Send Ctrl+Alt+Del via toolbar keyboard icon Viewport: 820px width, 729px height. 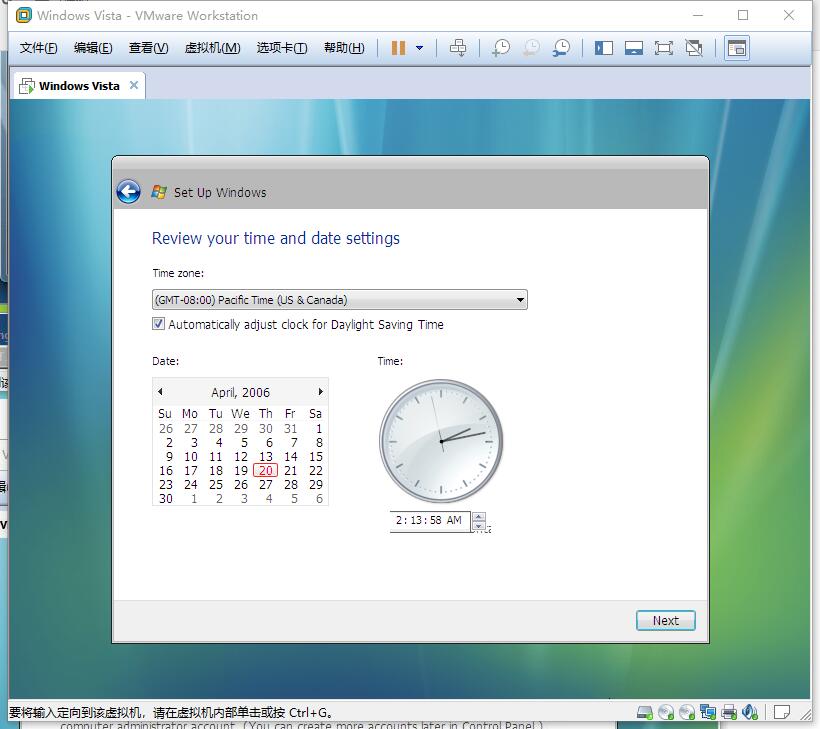(x=458, y=48)
